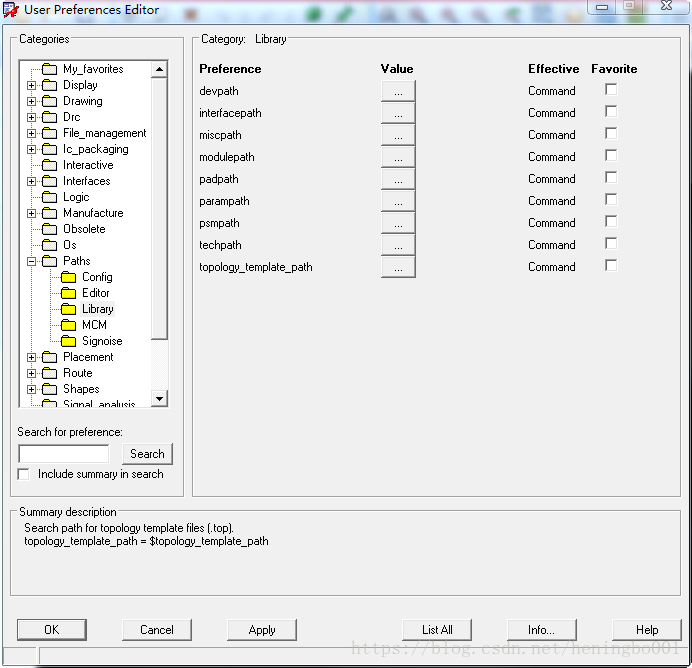Collapse the Paths category tree node

pyautogui.click(x=32, y=261)
